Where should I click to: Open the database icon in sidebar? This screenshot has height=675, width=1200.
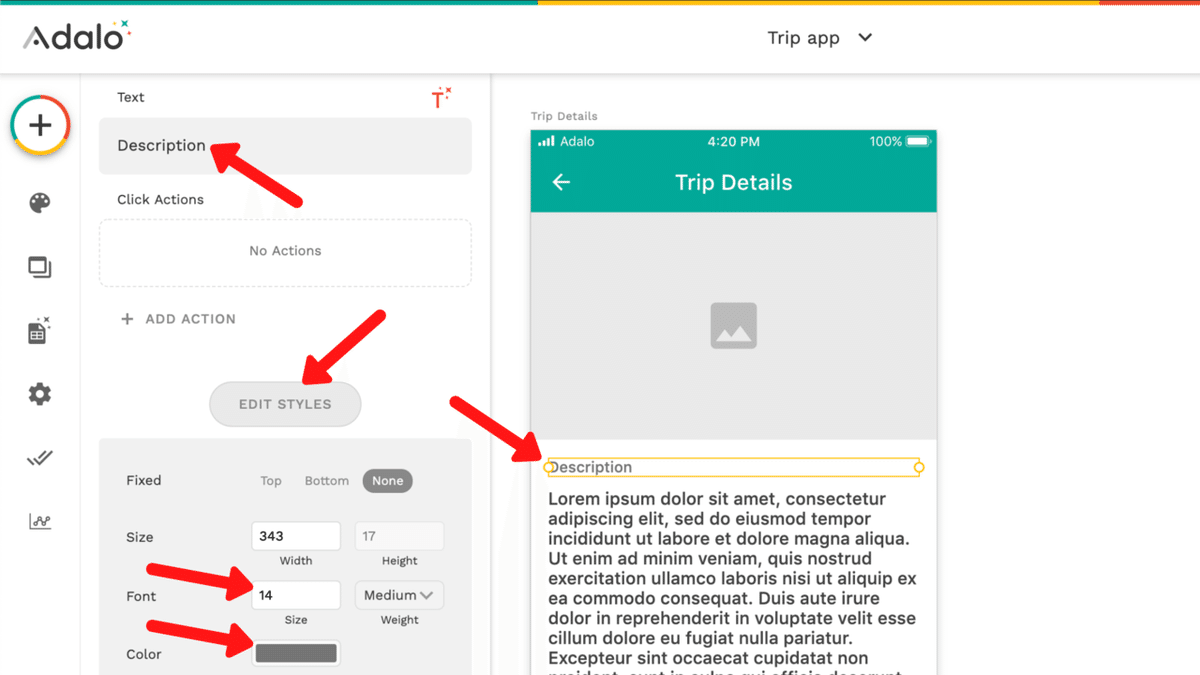(39, 331)
